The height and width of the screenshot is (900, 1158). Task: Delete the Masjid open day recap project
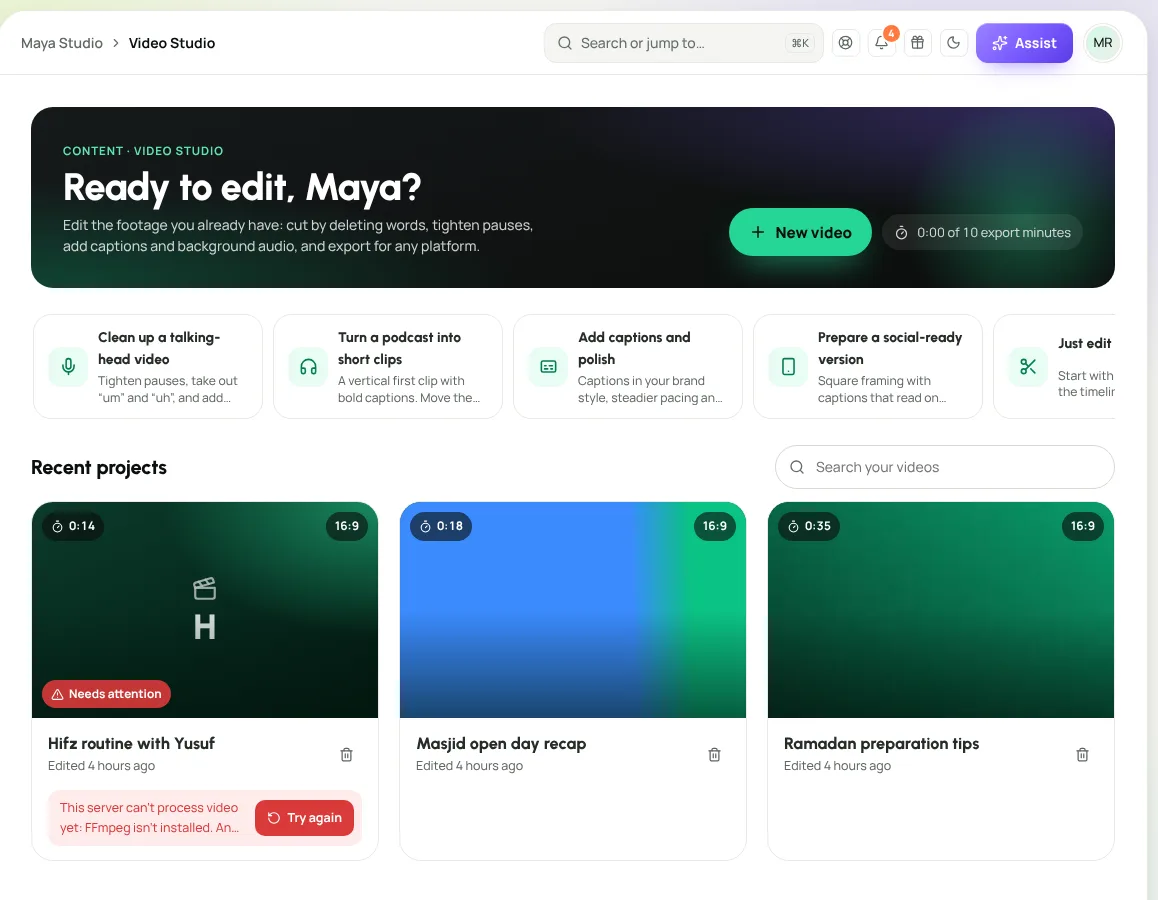point(714,755)
